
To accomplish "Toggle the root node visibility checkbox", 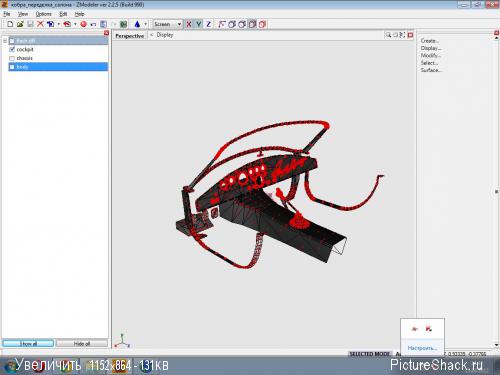I will coord(12,41).
